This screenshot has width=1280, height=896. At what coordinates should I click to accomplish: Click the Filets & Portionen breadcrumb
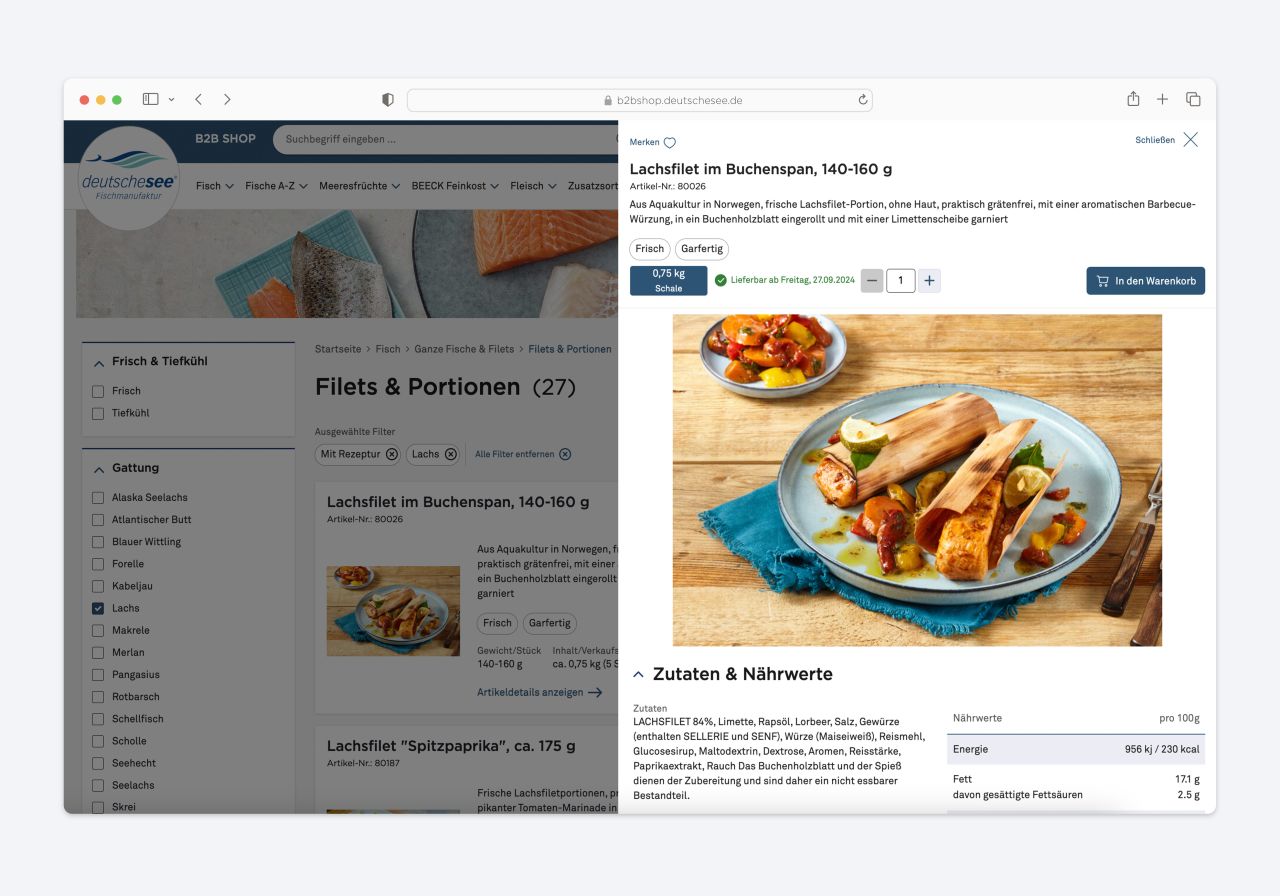point(570,349)
